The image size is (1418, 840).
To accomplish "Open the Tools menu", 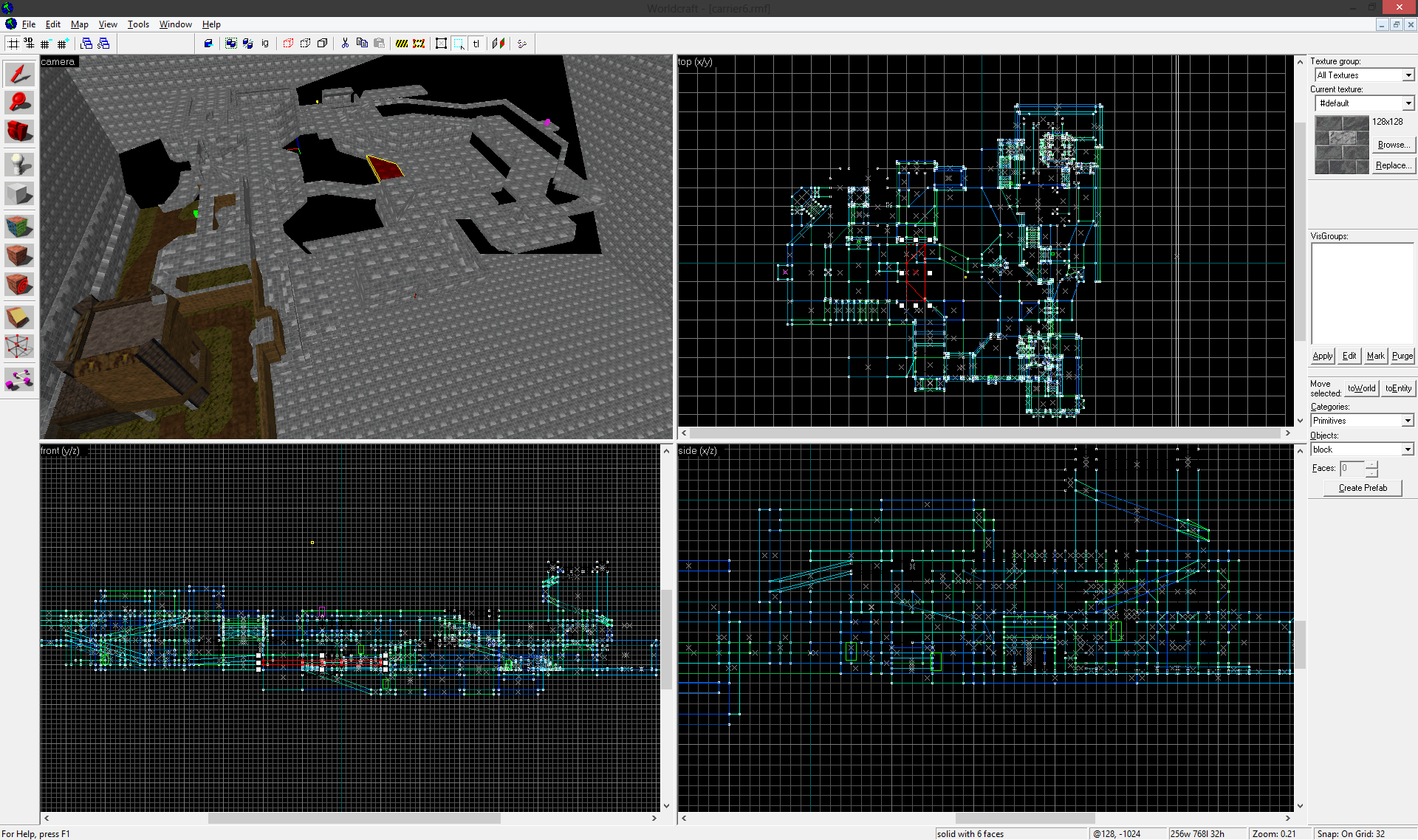I will click(138, 24).
